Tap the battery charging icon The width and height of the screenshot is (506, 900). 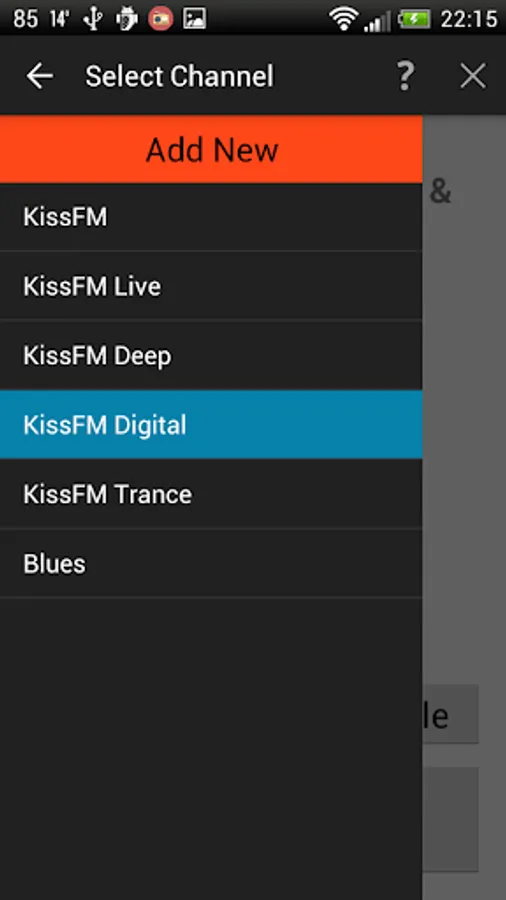[x=414, y=19]
